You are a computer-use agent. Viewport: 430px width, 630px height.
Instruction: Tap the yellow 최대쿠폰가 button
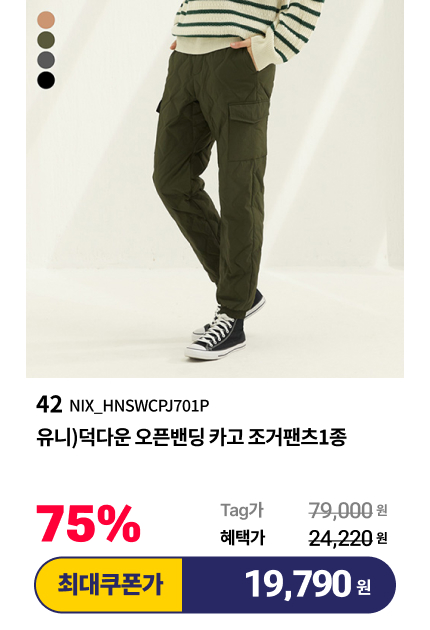pos(109,585)
